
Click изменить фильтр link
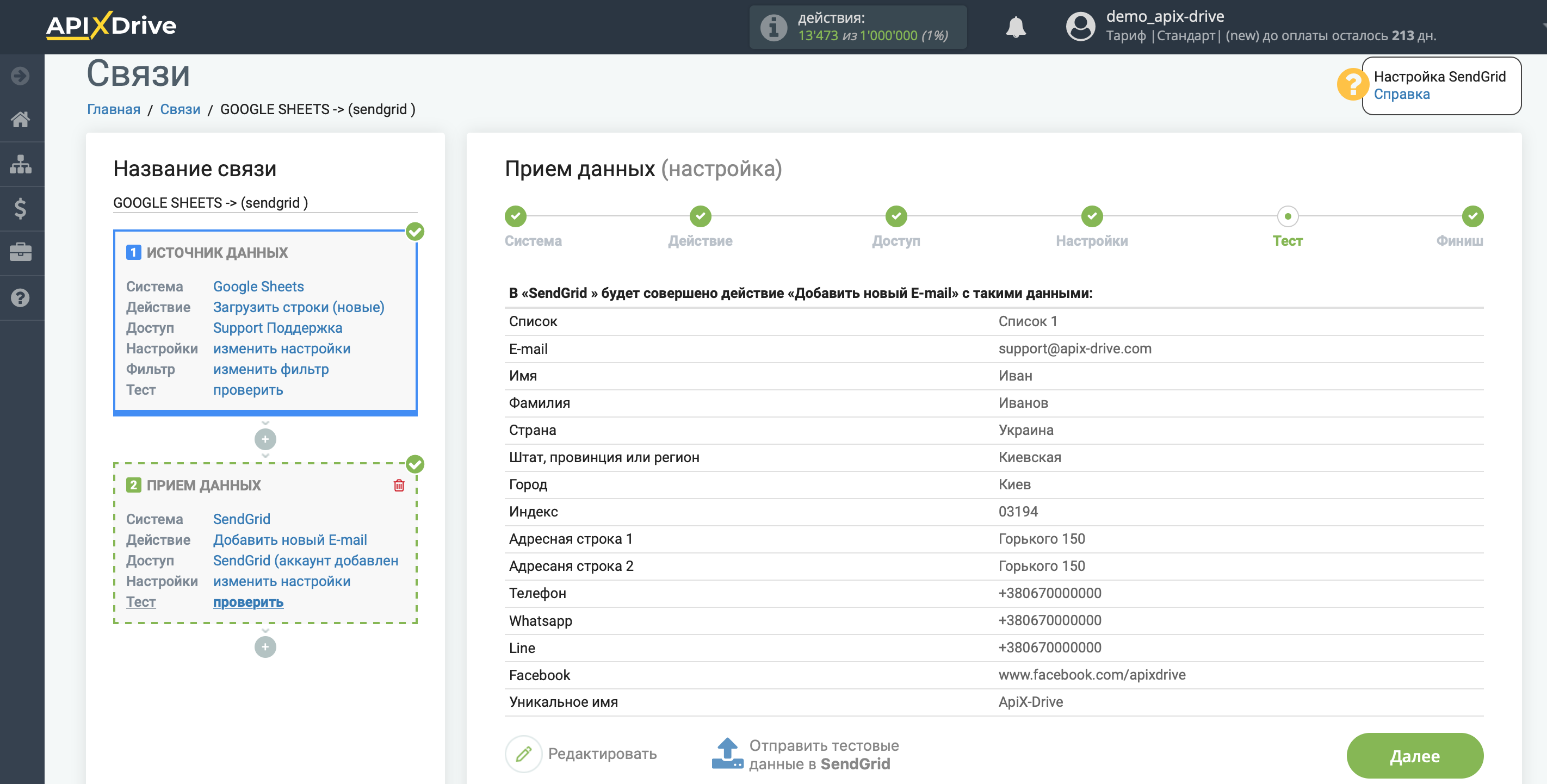tap(271, 369)
